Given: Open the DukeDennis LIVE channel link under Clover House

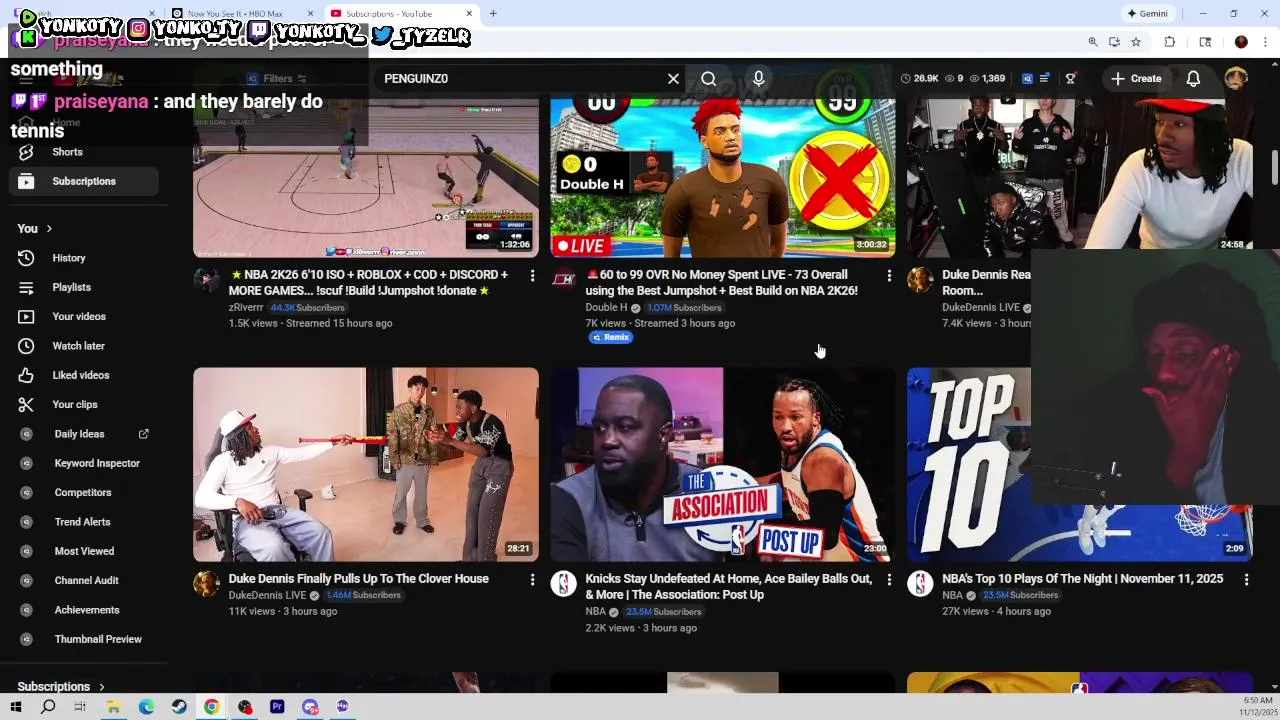Looking at the screenshot, I should tap(267, 595).
